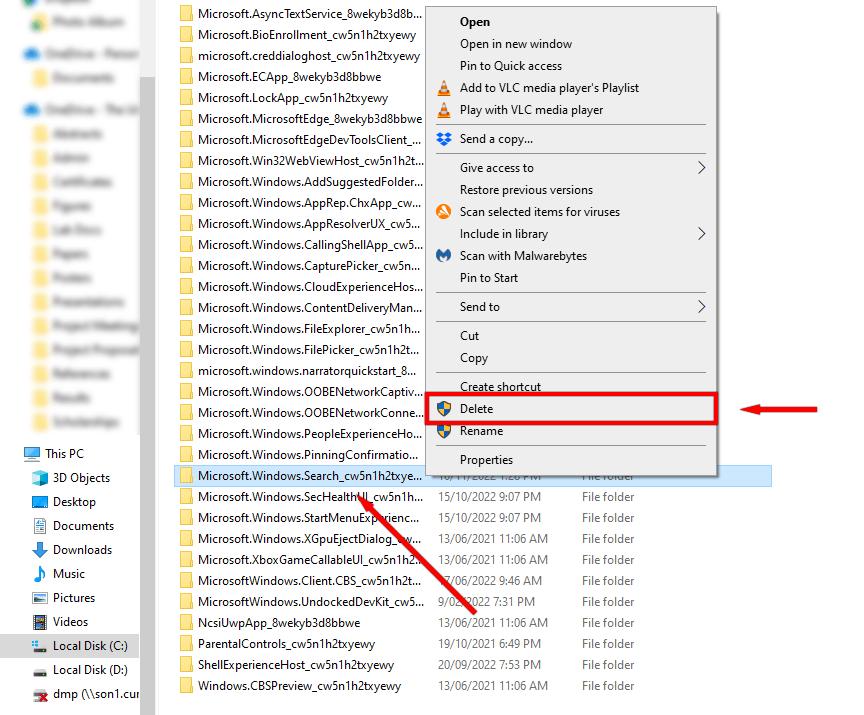Select Pin to Quick access

tap(511, 66)
